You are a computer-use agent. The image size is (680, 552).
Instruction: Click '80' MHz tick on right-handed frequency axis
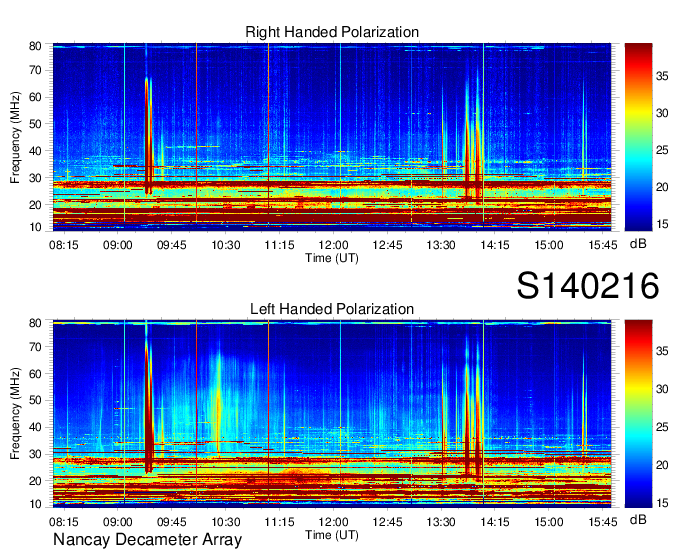pyautogui.click(x=35, y=46)
